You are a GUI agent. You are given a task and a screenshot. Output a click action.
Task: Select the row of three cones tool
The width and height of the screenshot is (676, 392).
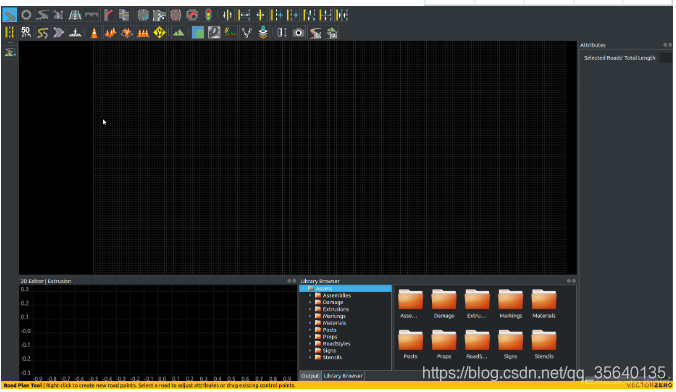143,32
